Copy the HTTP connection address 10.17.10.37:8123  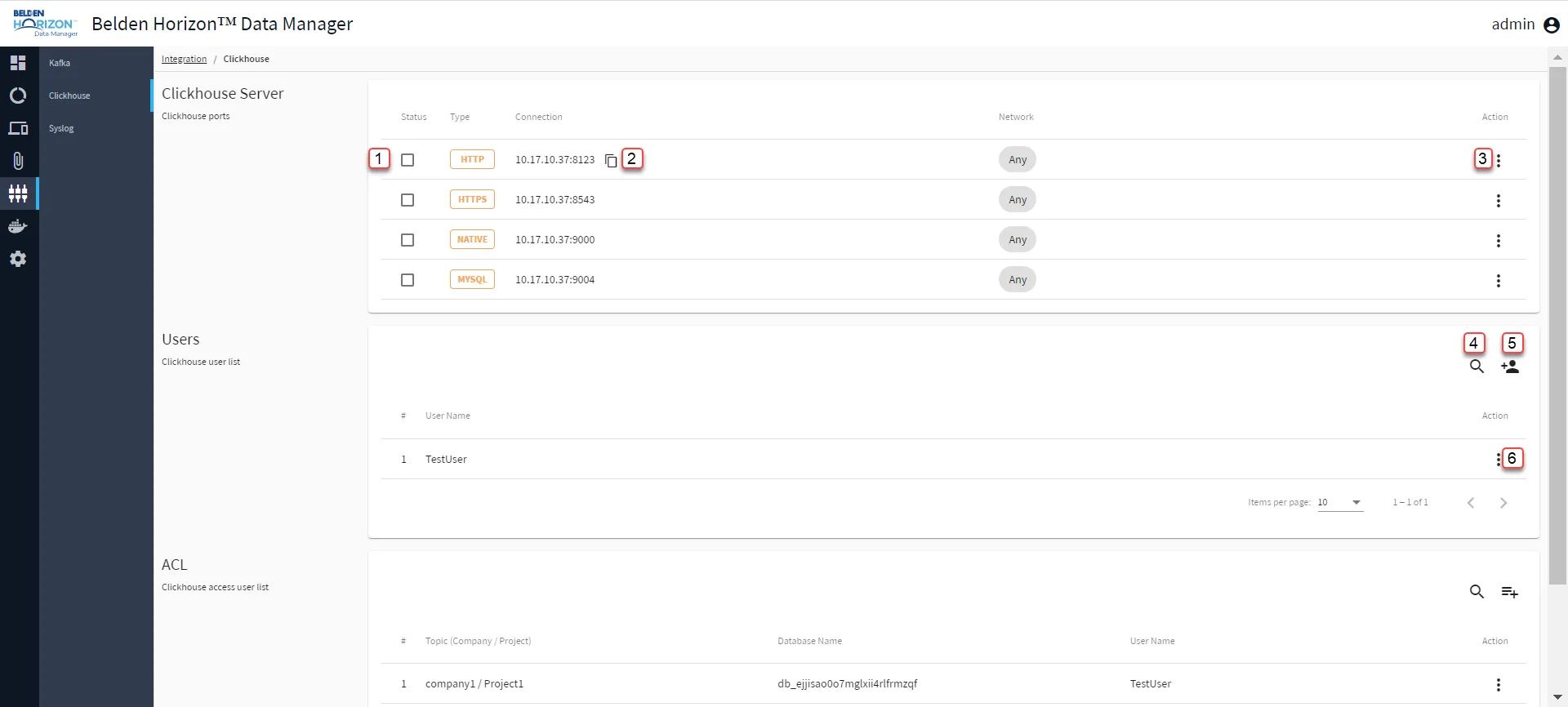[611, 160]
